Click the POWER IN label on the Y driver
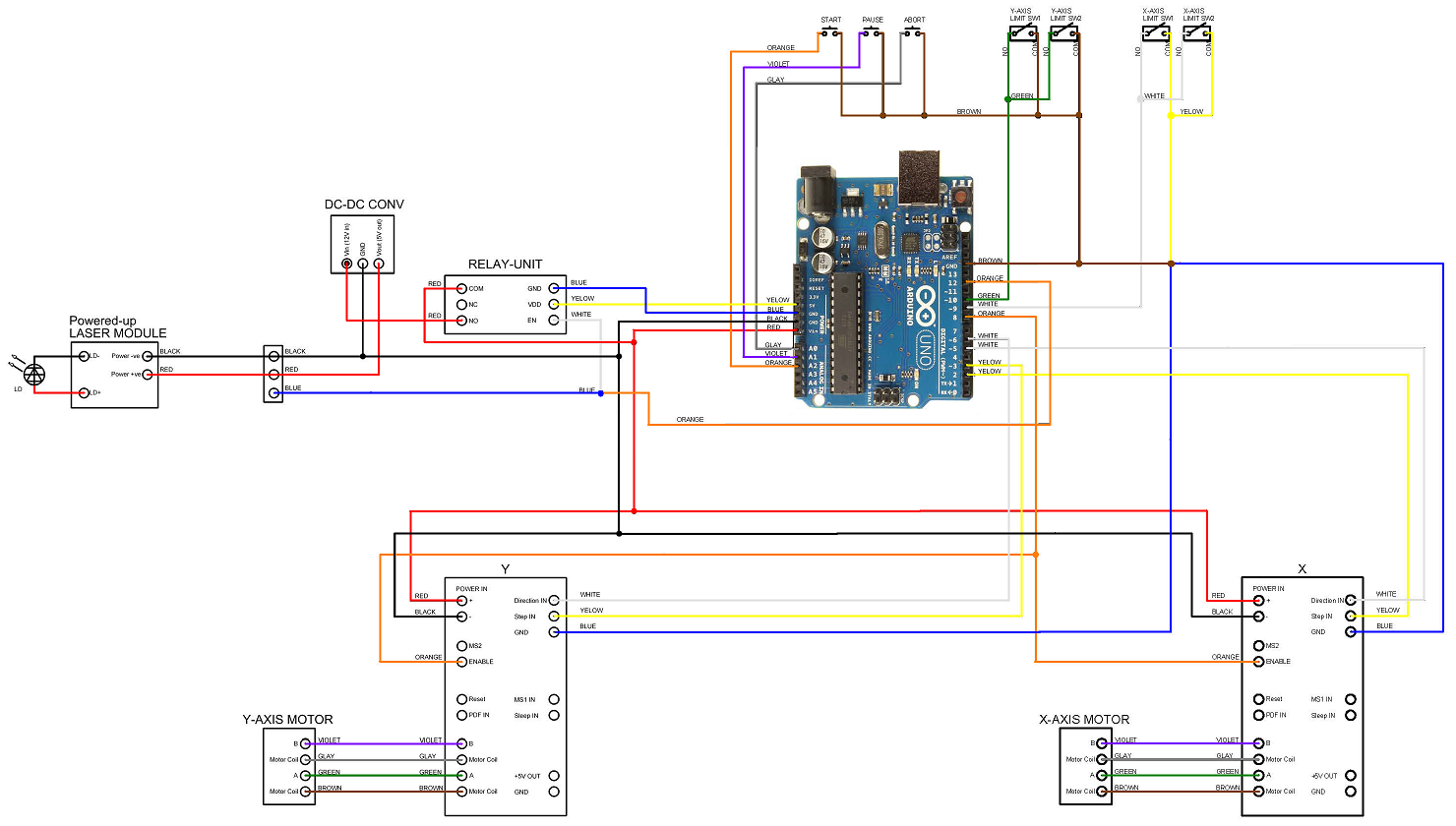 coord(471,589)
